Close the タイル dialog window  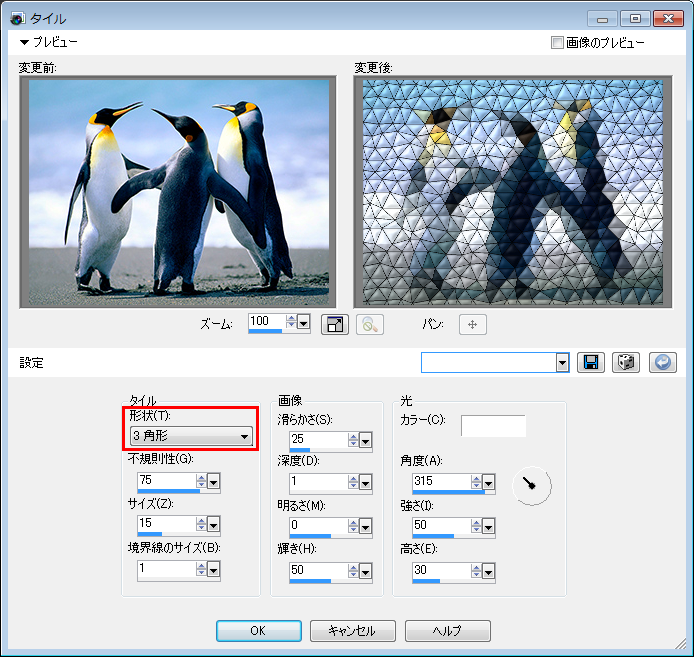tap(668, 19)
